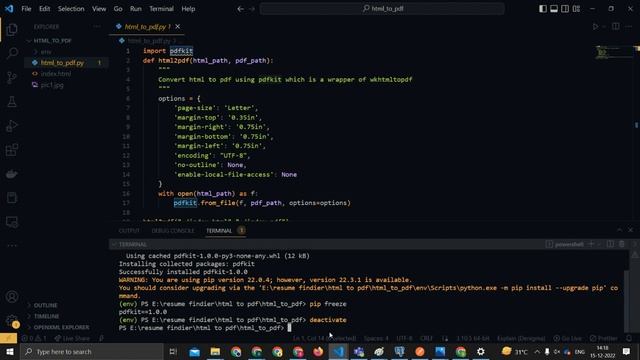This screenshot has width=640, height=360.
Task: Go back using title bar arrow
Action: tap(241, 9)
